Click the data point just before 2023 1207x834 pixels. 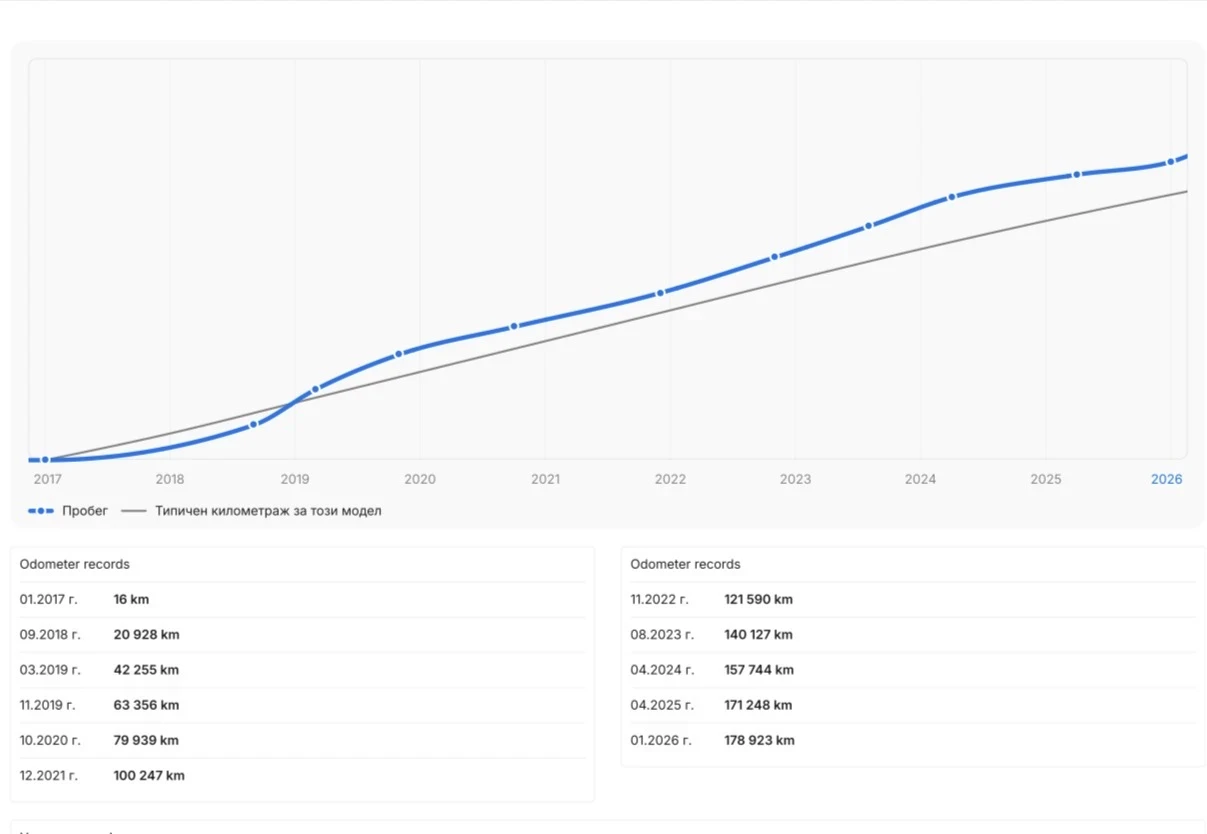tap(774, 257)
